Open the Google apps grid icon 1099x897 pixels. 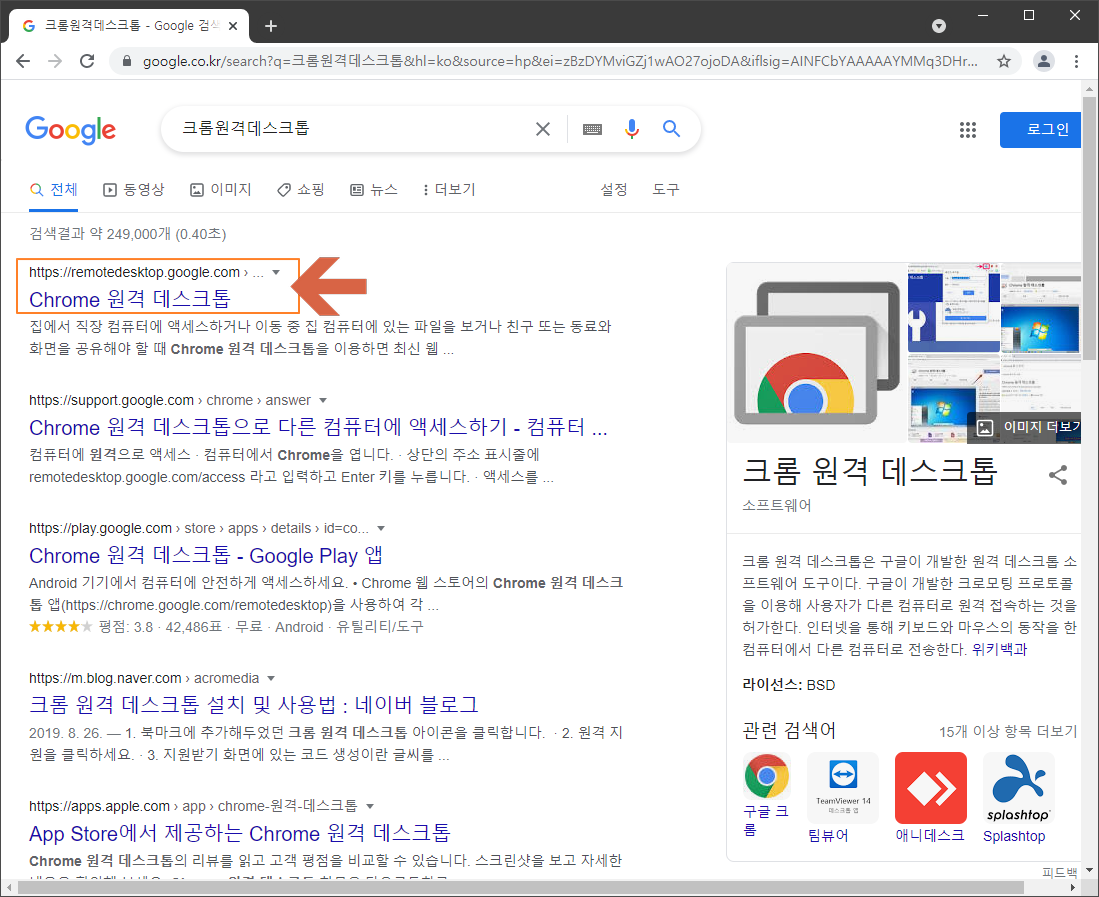click(968, 130)
